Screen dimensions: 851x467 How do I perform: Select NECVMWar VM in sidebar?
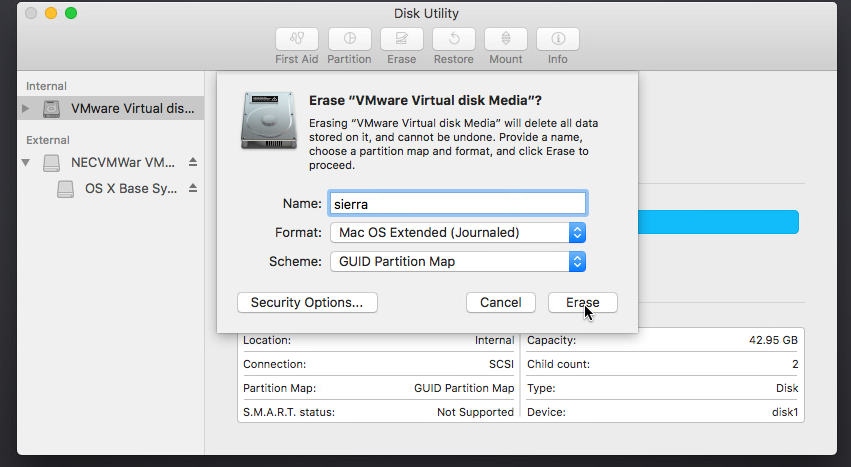coord(111,162)
